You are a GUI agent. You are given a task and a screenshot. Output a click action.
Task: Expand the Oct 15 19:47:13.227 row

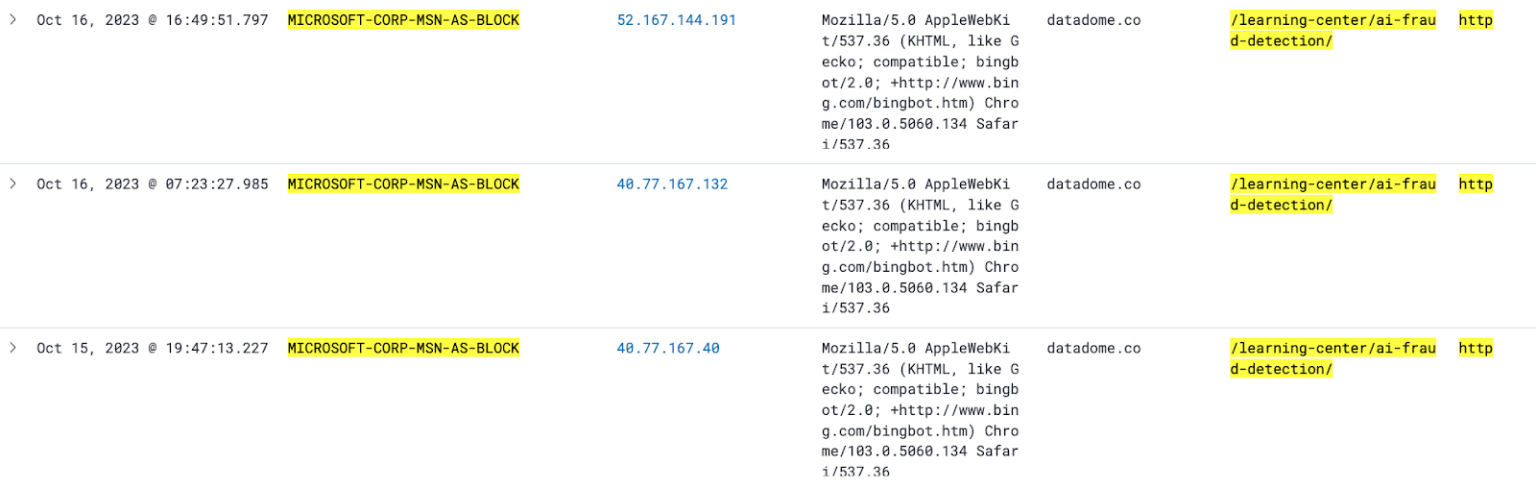13,348
